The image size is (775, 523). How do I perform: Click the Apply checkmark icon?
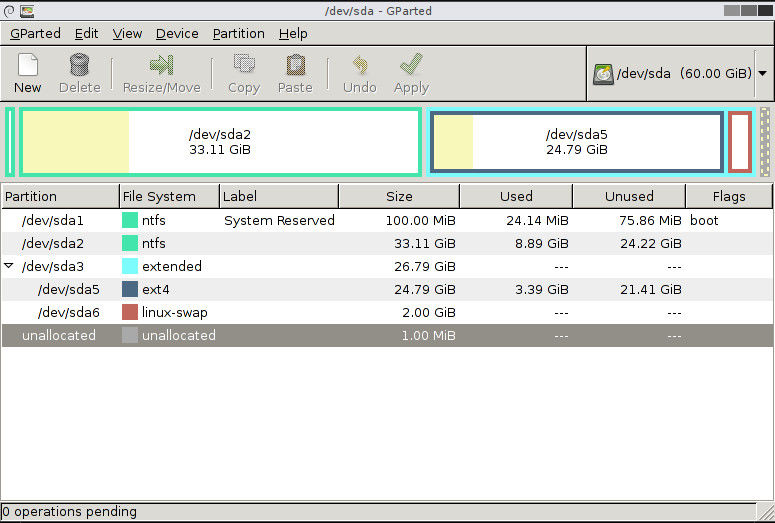click(411, 65)
